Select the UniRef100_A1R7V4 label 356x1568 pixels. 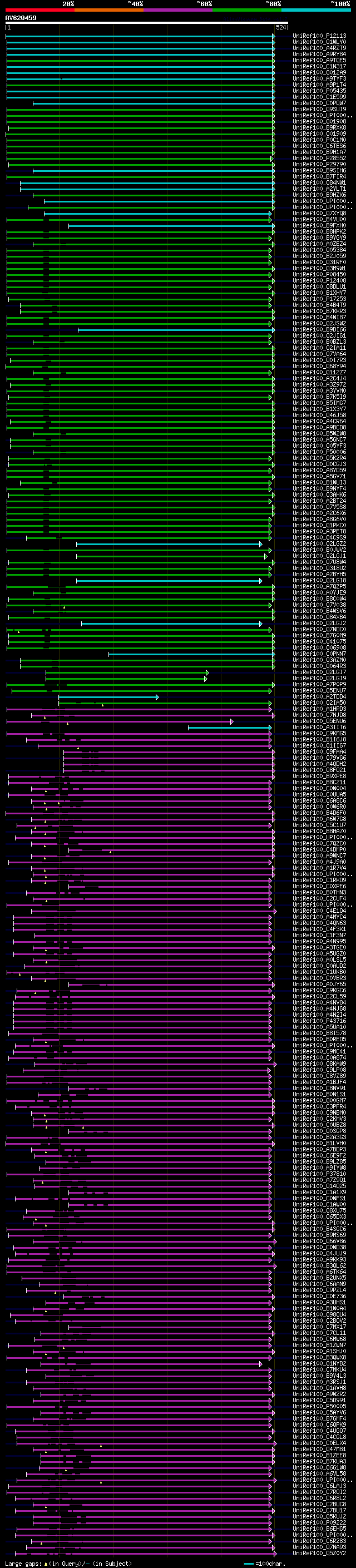(319, 869)
